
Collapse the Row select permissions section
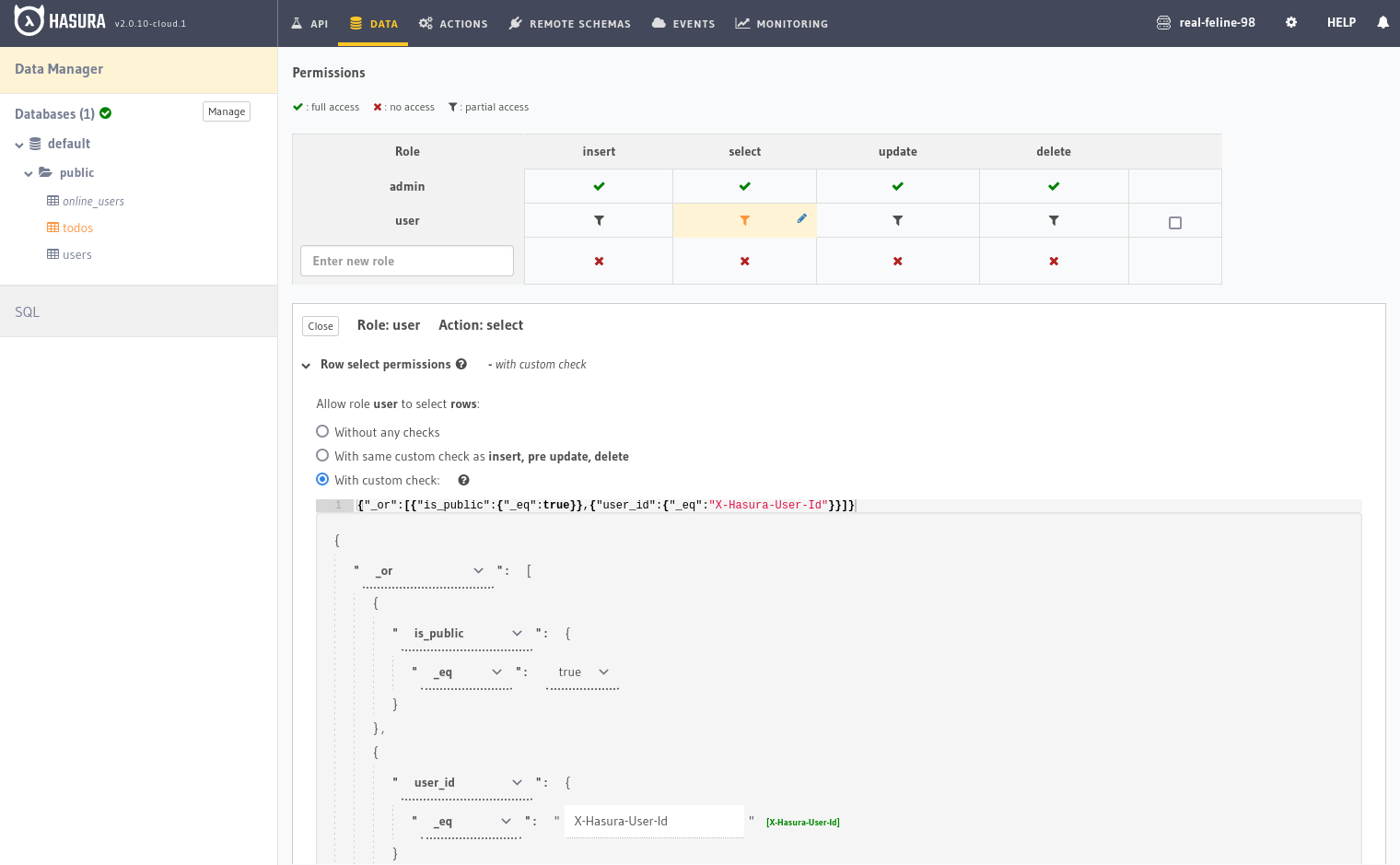(306, 366)
